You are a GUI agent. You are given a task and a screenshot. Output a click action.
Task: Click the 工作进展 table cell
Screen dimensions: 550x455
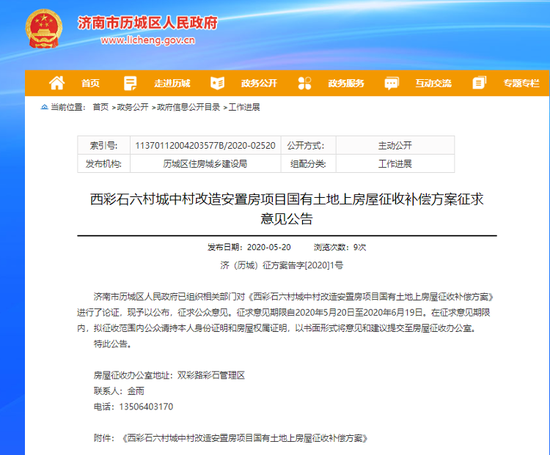(x=395, y=163)
